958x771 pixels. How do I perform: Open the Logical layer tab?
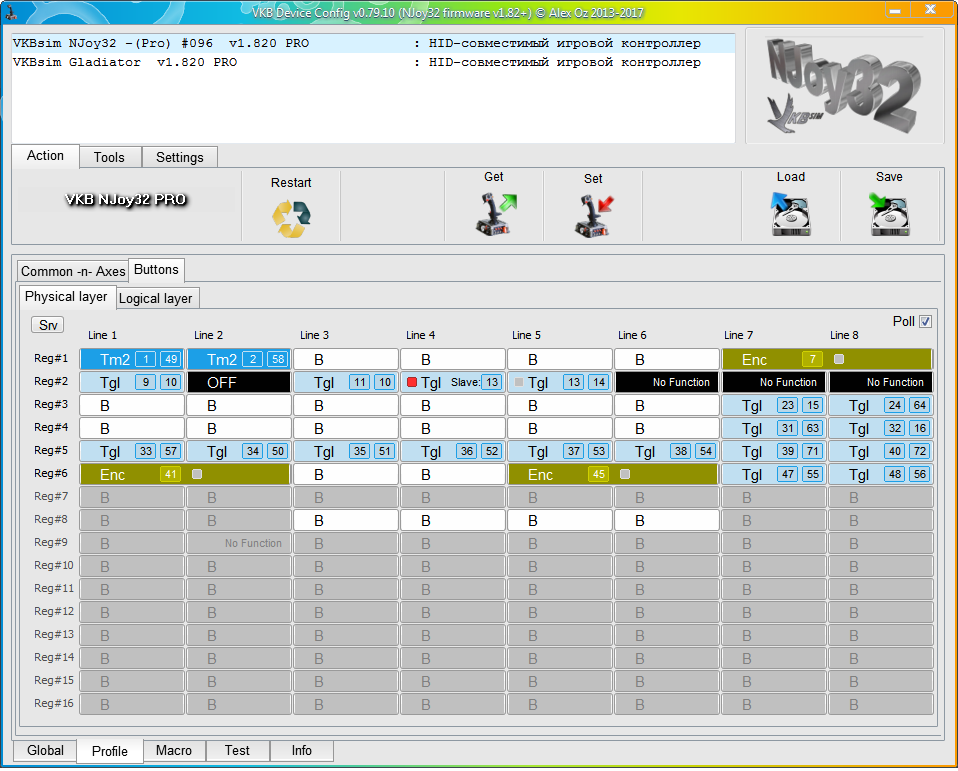pos(156,298)
